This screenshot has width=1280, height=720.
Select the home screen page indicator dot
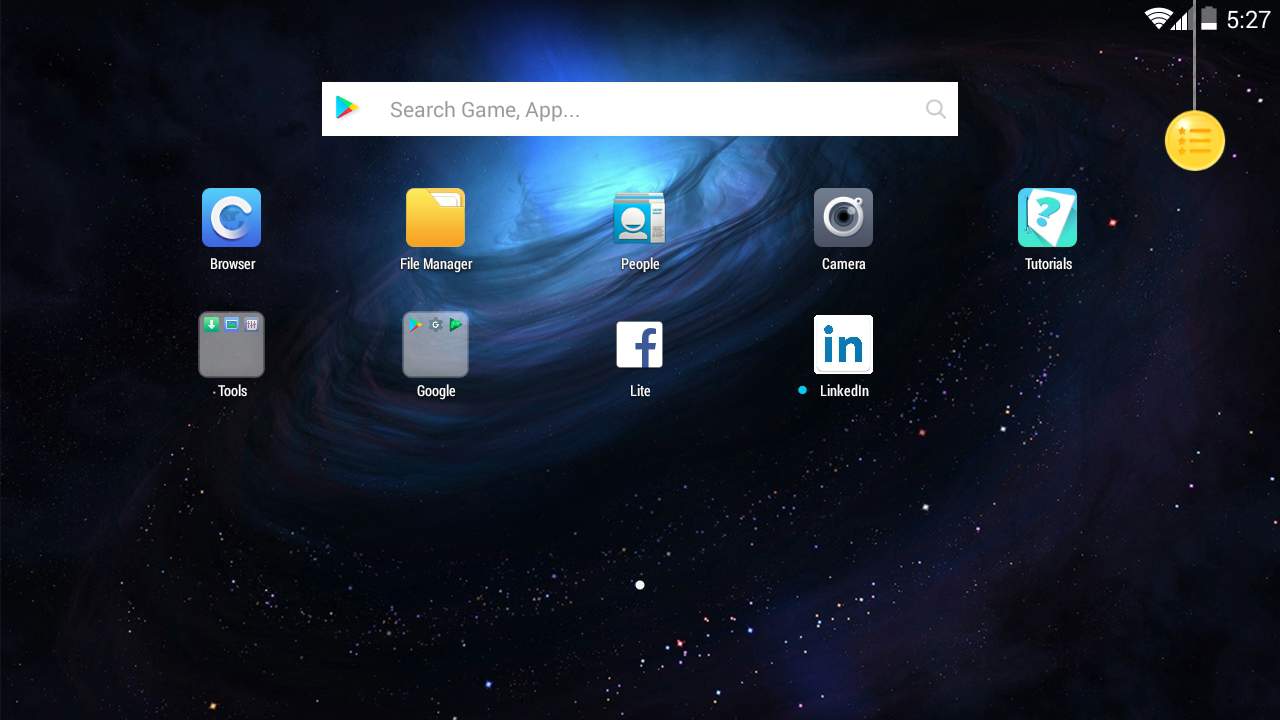640,585
